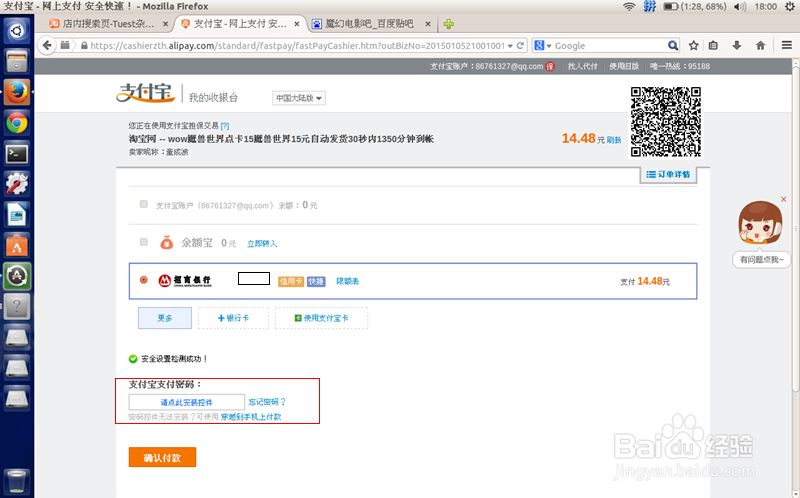Reload the Alipay page
This screenshot has width=800, height=498.
[x=520, y=45]
